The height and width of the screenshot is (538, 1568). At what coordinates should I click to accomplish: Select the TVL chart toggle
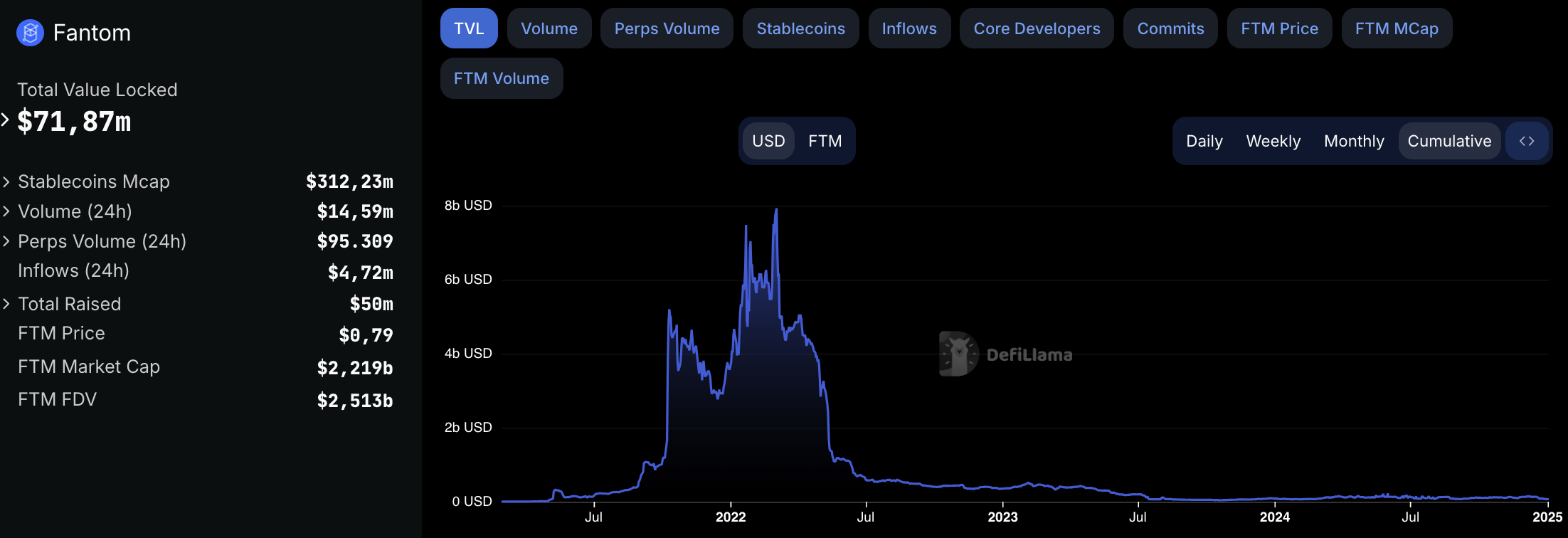[x=469, y=28]
